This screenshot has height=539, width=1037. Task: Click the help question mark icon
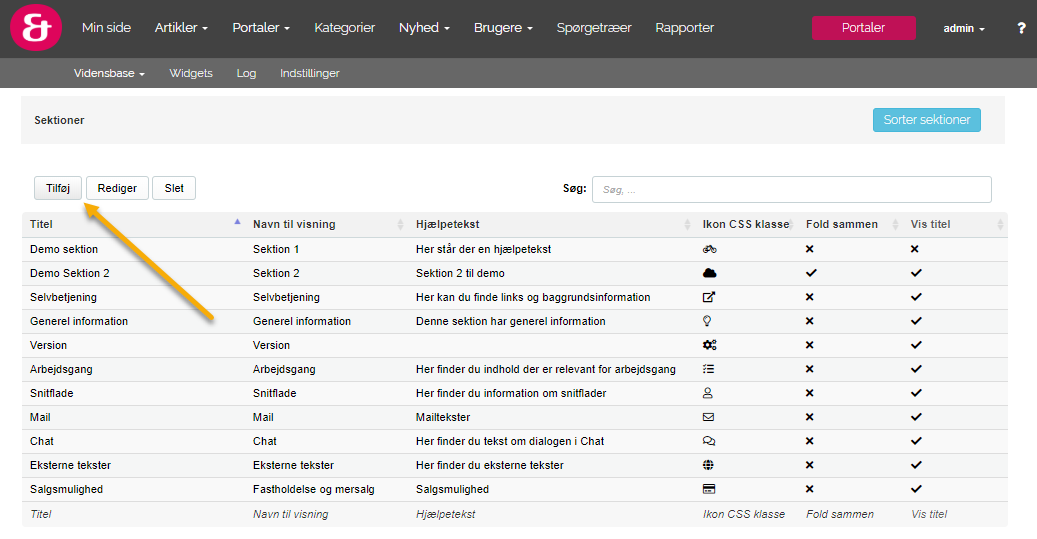[x=1021, y=28]
